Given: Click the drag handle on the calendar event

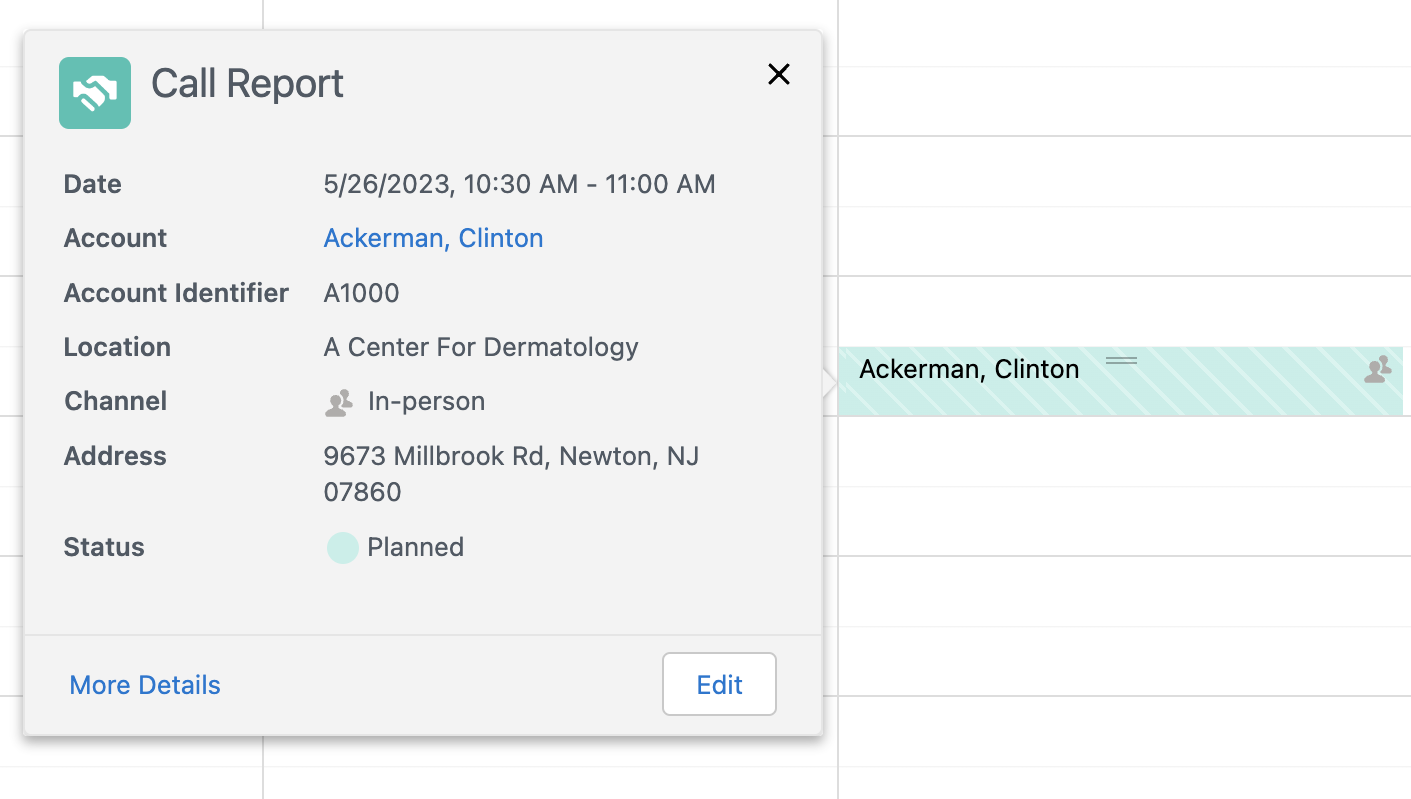Looking at the screenshot, I should tap(1121, 360).
